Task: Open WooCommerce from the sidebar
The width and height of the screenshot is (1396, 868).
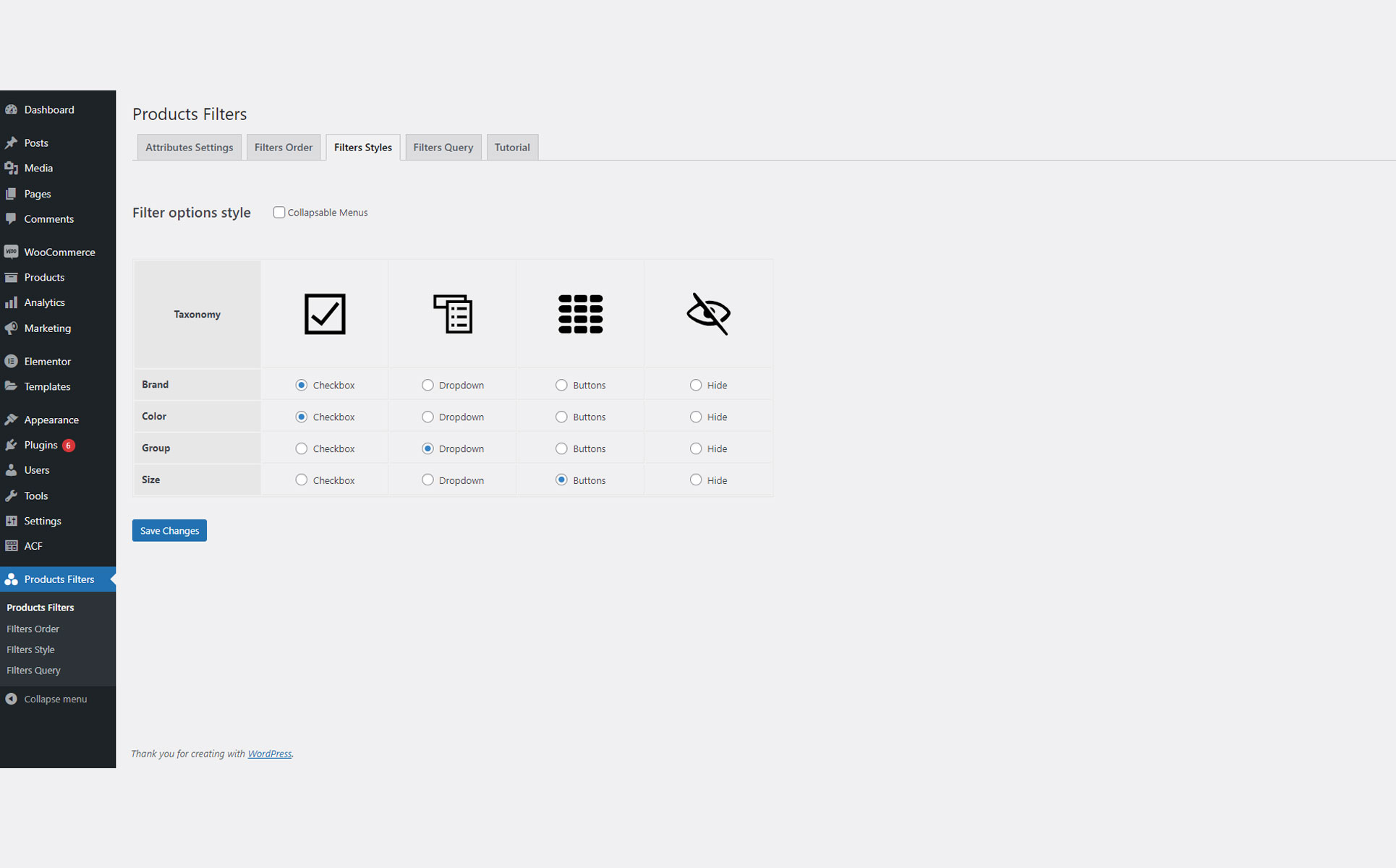Action: pos(59,252)
